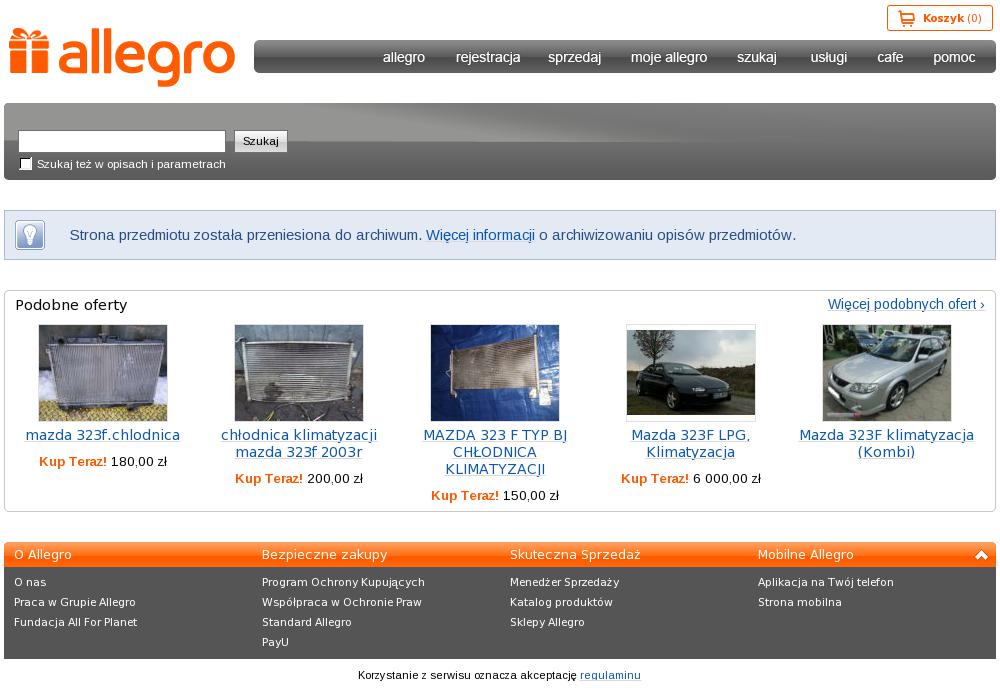Screen dimensions: 1000x695
Task: Open the mazda 323f.chlodnica offer link
Action: 103,435
